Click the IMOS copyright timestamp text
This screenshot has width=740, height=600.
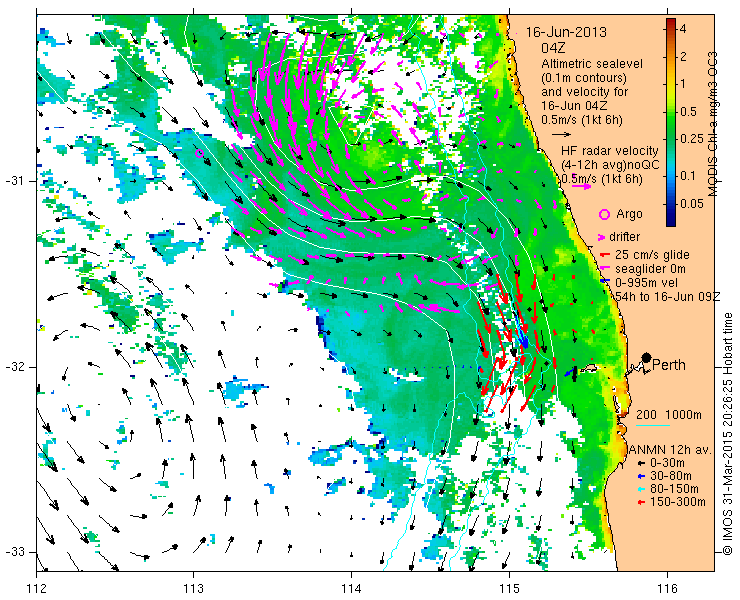coord(728,434)
